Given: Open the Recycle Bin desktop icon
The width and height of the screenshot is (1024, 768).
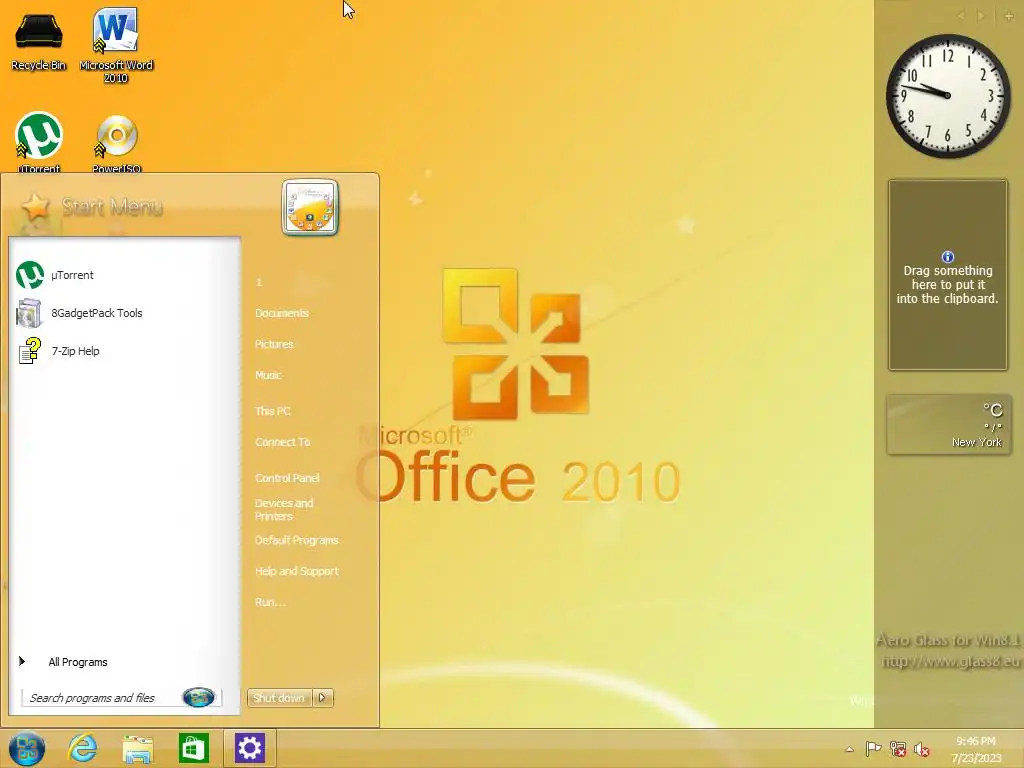Looking at the screenshot, I should coord(39,40).
